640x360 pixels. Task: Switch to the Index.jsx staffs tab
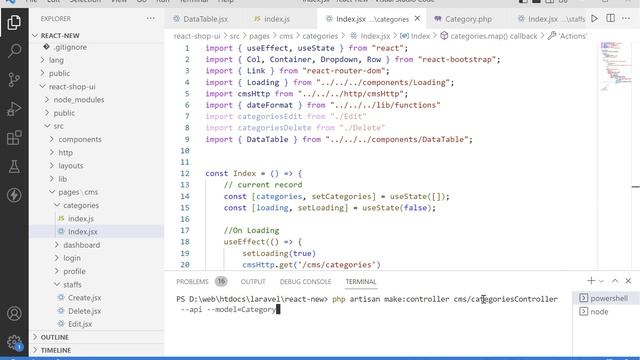coord(551,19)
